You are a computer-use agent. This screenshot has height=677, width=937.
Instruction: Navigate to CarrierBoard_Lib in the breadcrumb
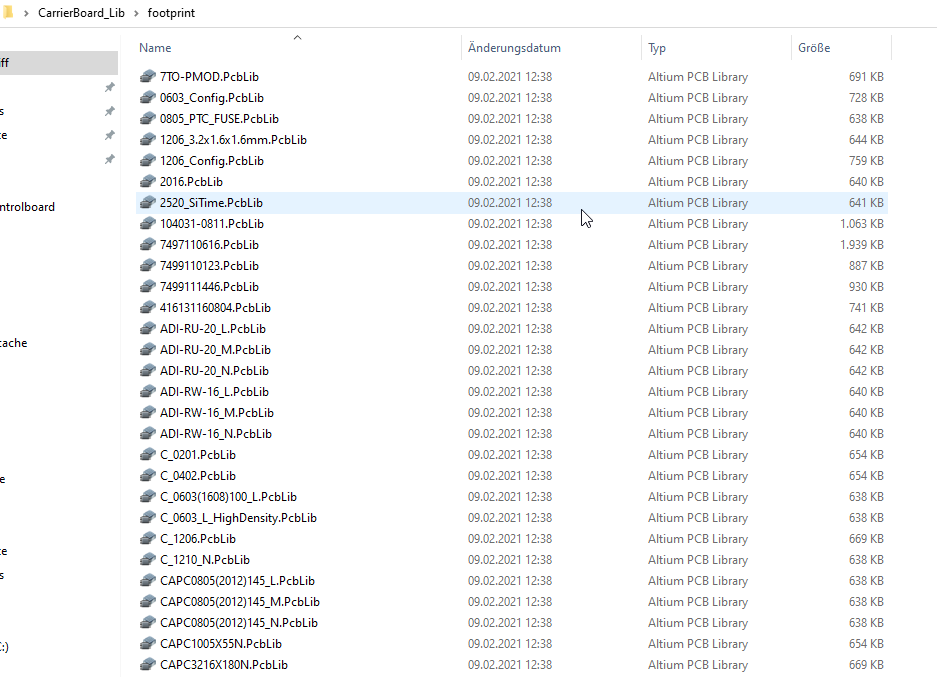[82, 14]
